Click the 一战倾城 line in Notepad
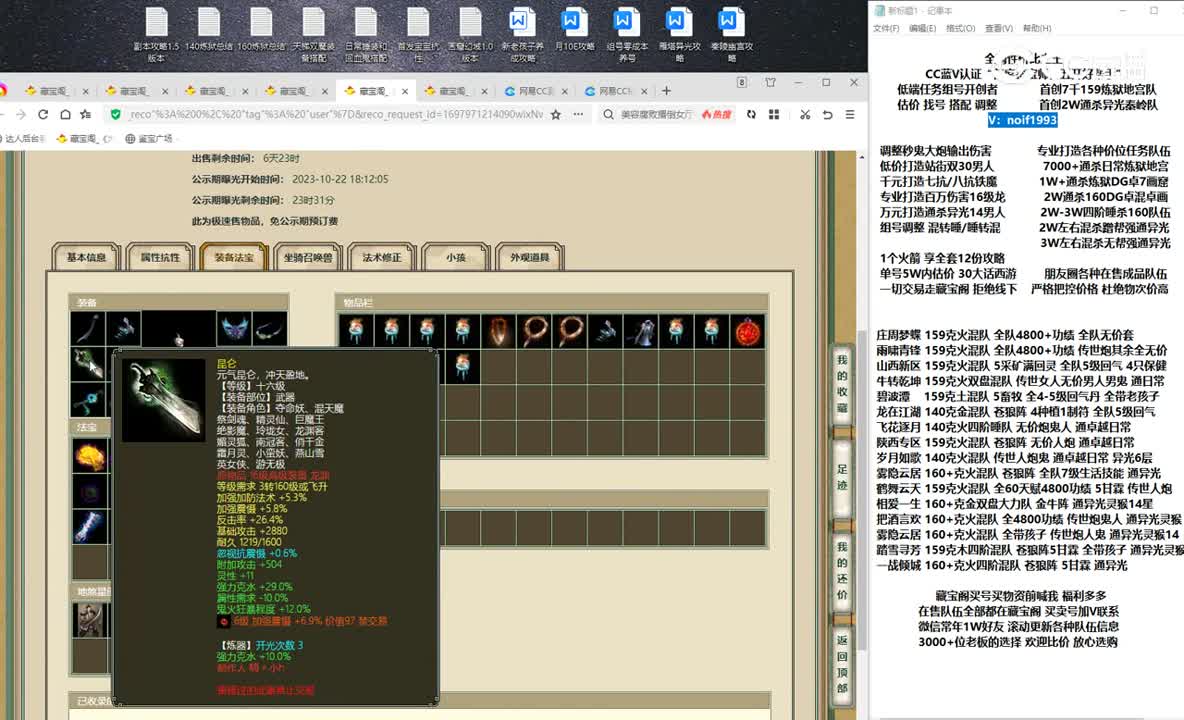This screenshot has width=1184, height=720. pyautogui.click(x=1001, y=565)
